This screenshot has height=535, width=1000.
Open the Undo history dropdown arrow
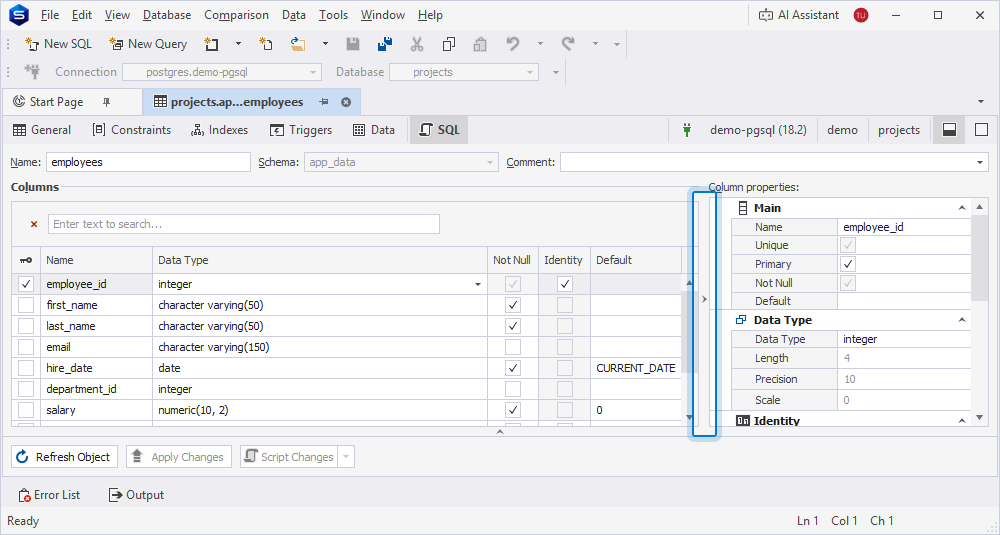540,44
